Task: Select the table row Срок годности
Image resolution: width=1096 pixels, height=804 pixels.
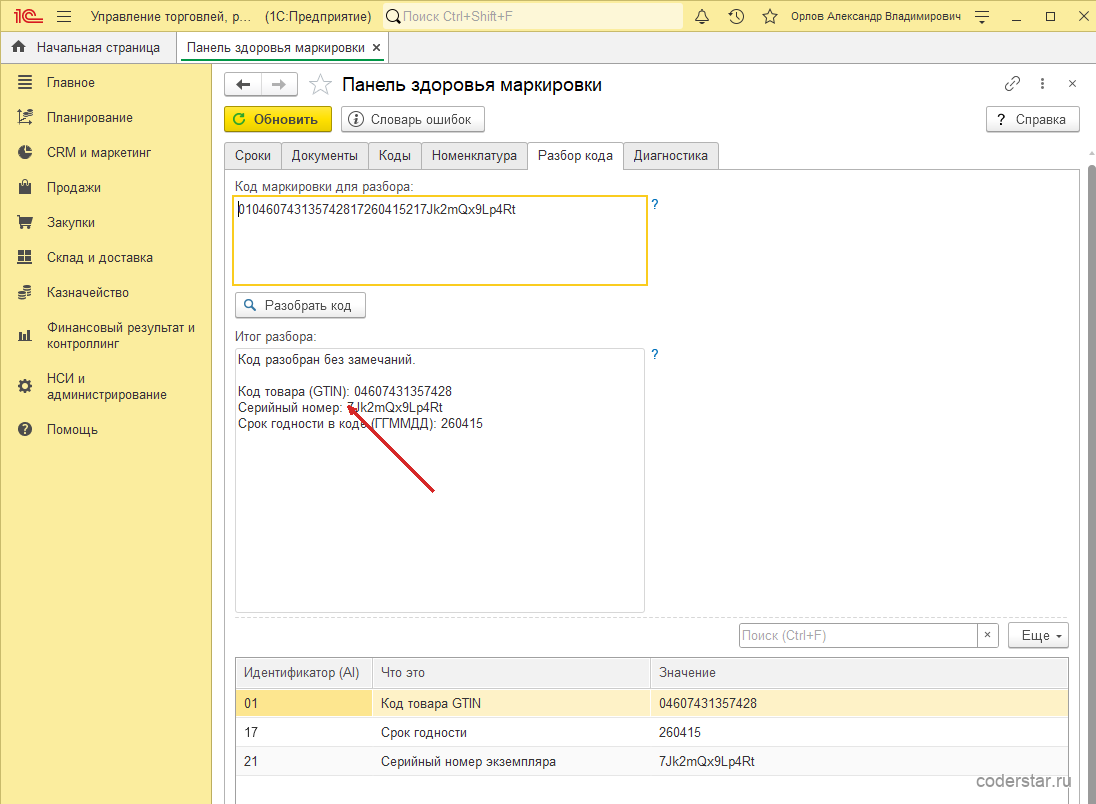Action: point(651,732)
